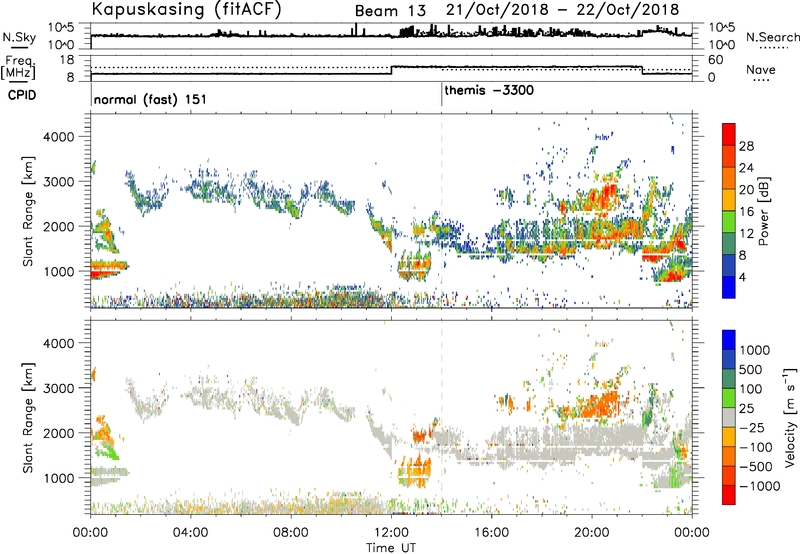This screenshot has width=800, height=554.
Task: Click the dashed themis start line in the power plot
Action: click(x=442, y=211)
